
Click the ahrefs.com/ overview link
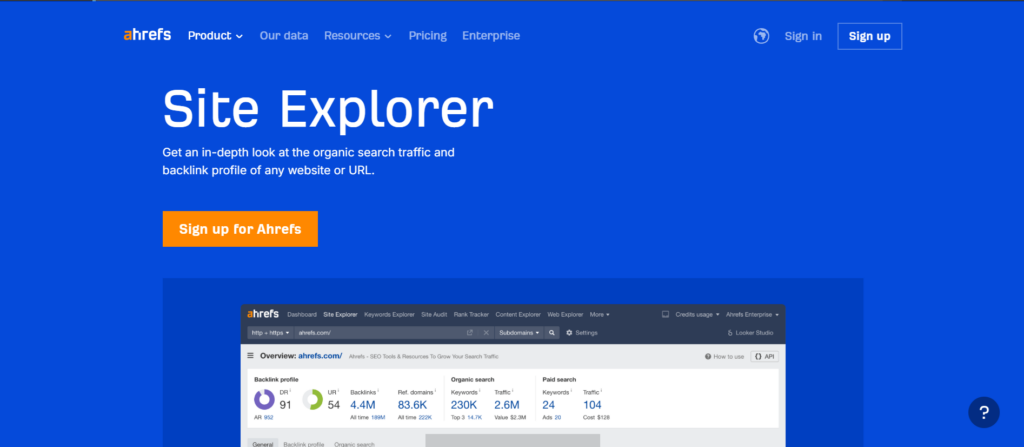click(x=320, y=356)
